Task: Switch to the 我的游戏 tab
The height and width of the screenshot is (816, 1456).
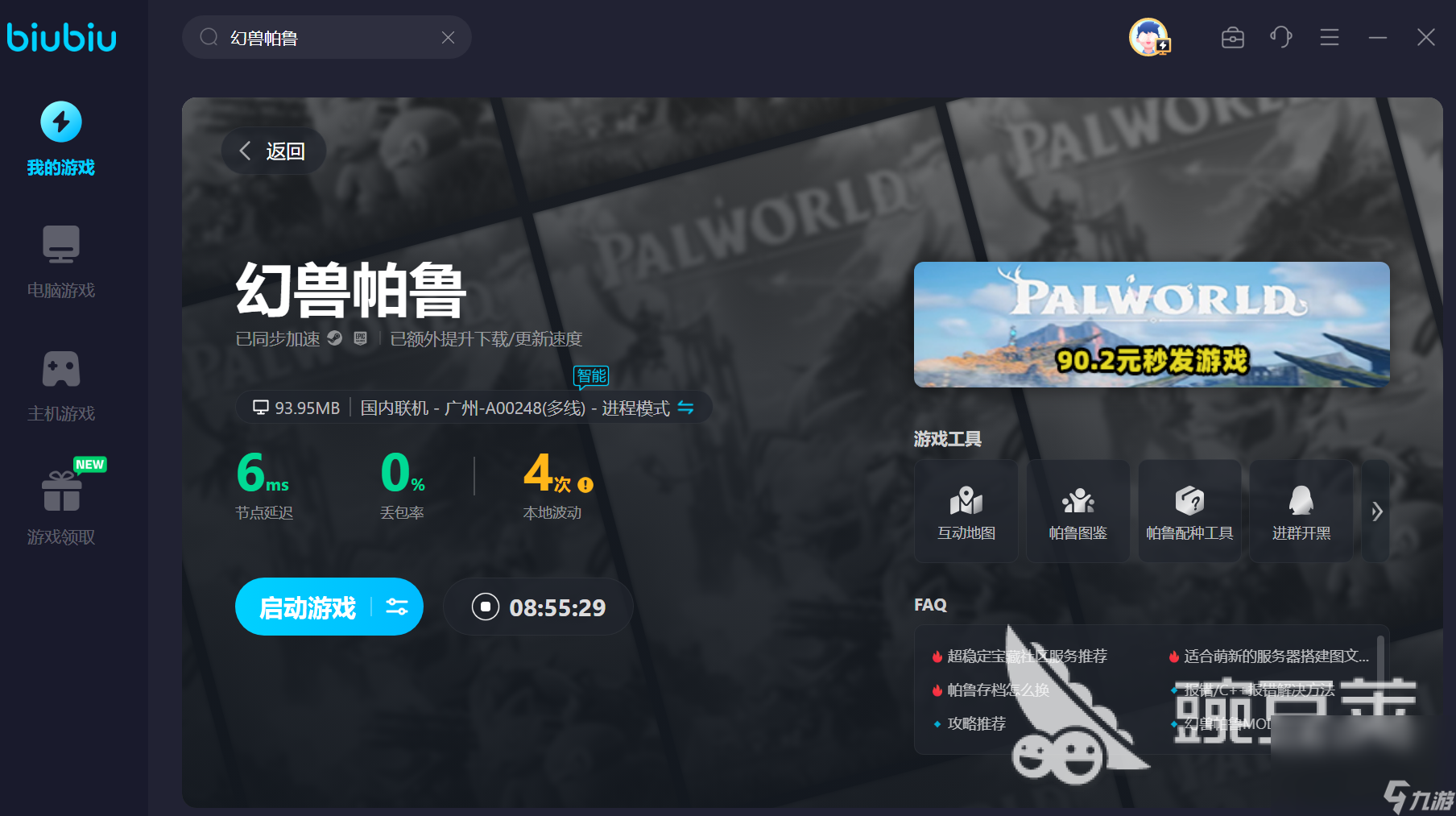Action: pyautogui.click(x=60, y=139)
